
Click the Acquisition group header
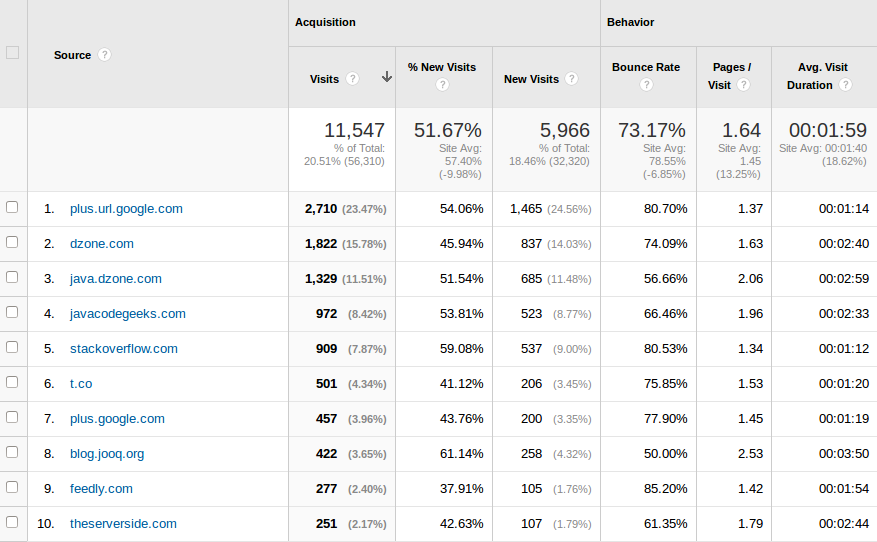coord(325,22)
